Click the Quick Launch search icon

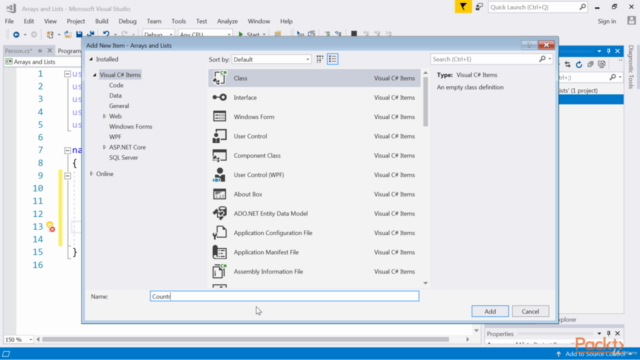click(582, 7)
